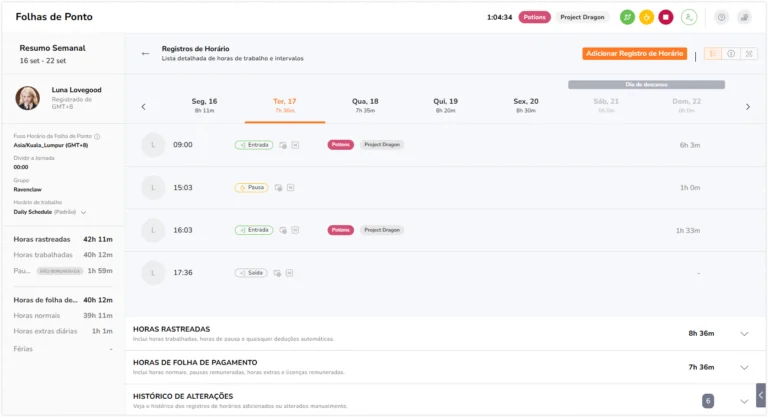The width and height of the screenshot is (768, 417).
Task: Click the M icon on the 15:03 row
Action: (290, 188)
